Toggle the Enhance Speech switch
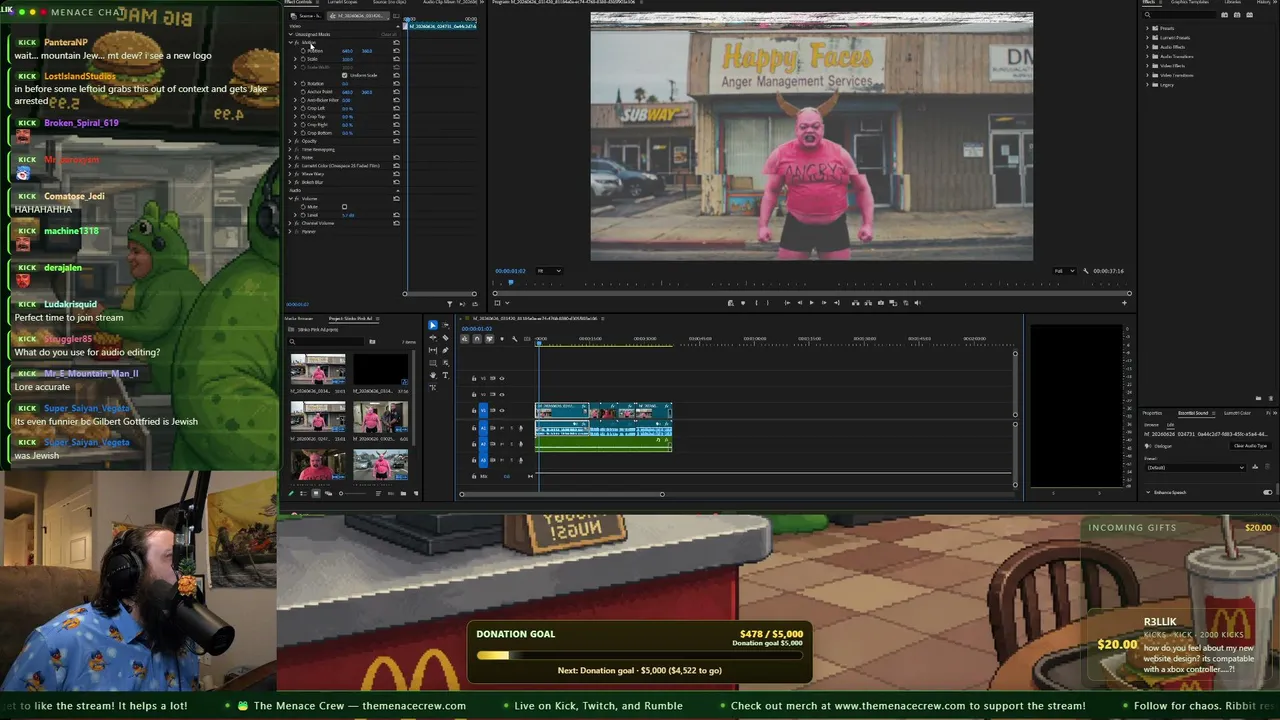The height and width of the screenshot is (720, 1280). tap(1268, 492)
